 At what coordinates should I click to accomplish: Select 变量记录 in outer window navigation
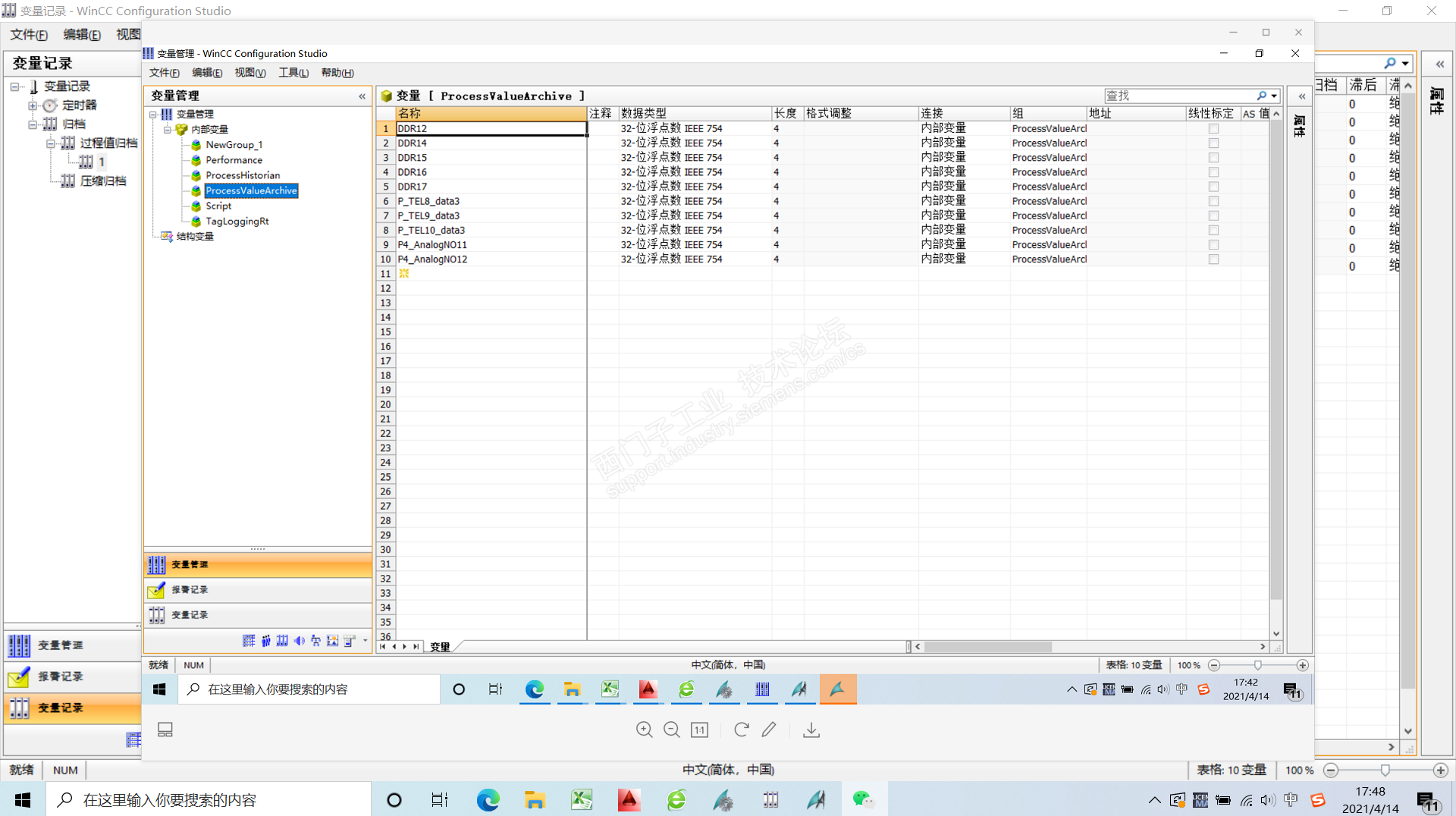pos(72,708)
